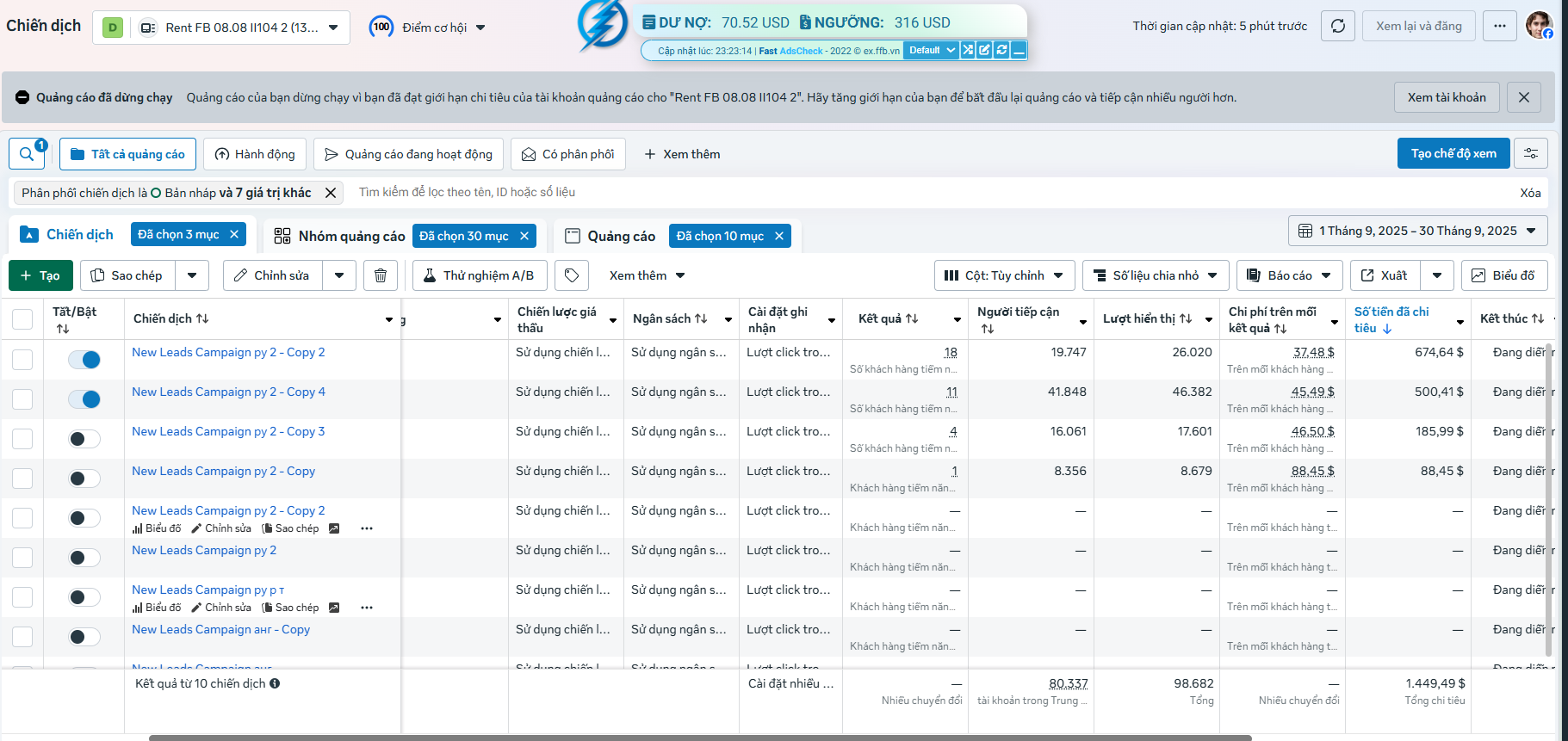Click the 'Xem tài khoản' button

pos(1447,97)
